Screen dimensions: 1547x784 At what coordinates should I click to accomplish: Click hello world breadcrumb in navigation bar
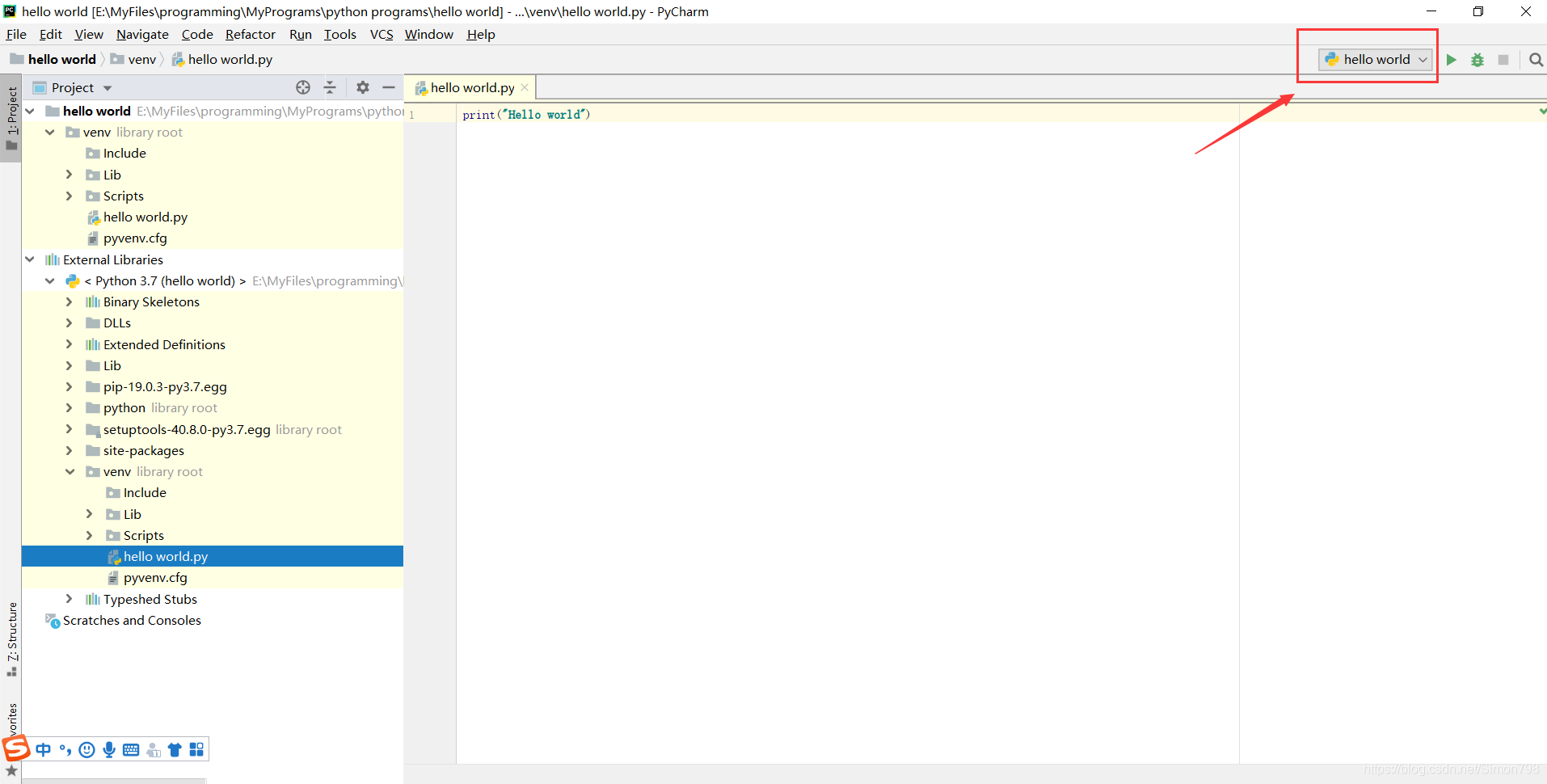53,59
